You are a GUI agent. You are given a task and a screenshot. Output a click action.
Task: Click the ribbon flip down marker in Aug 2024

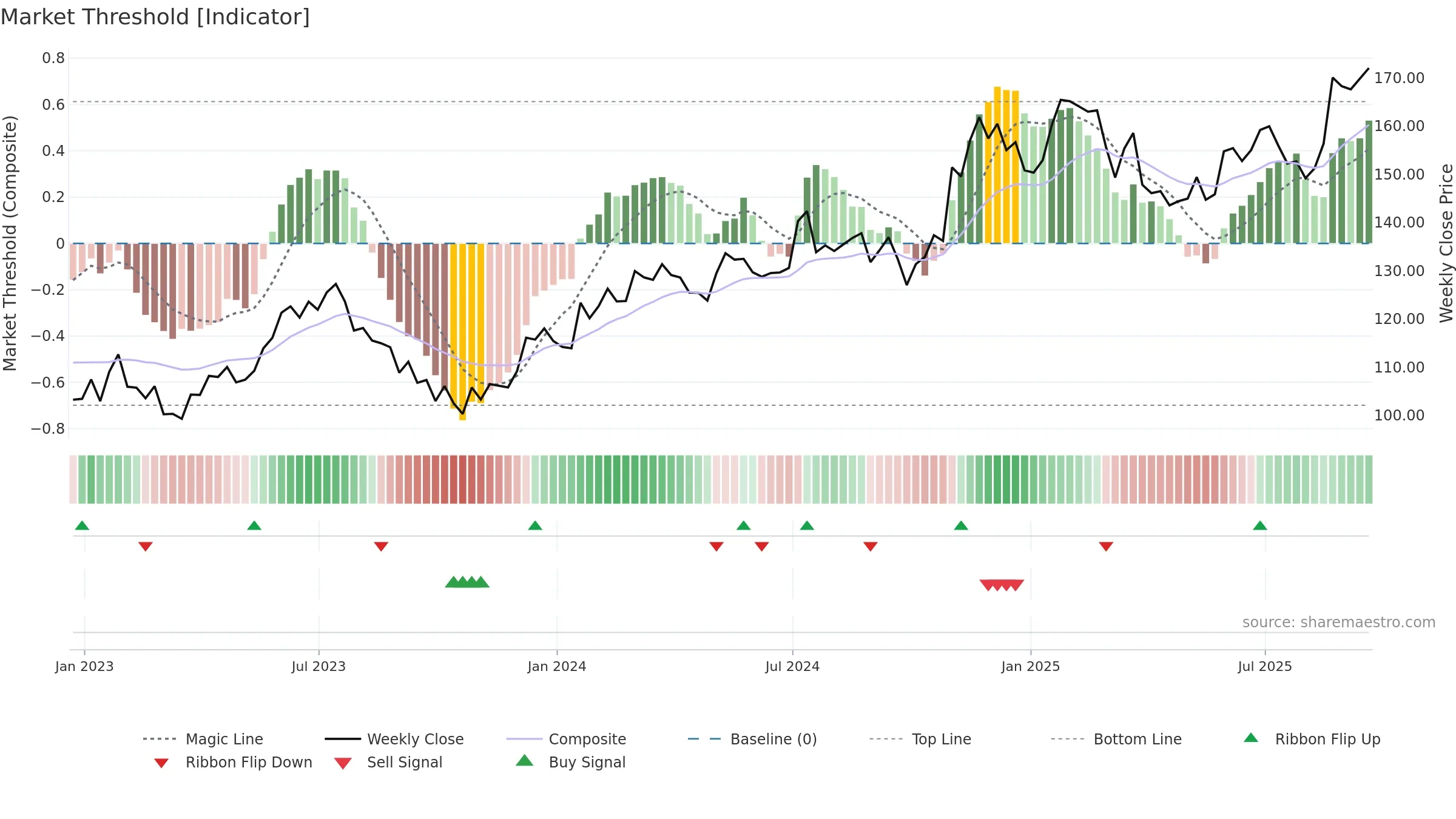point(871,547)
